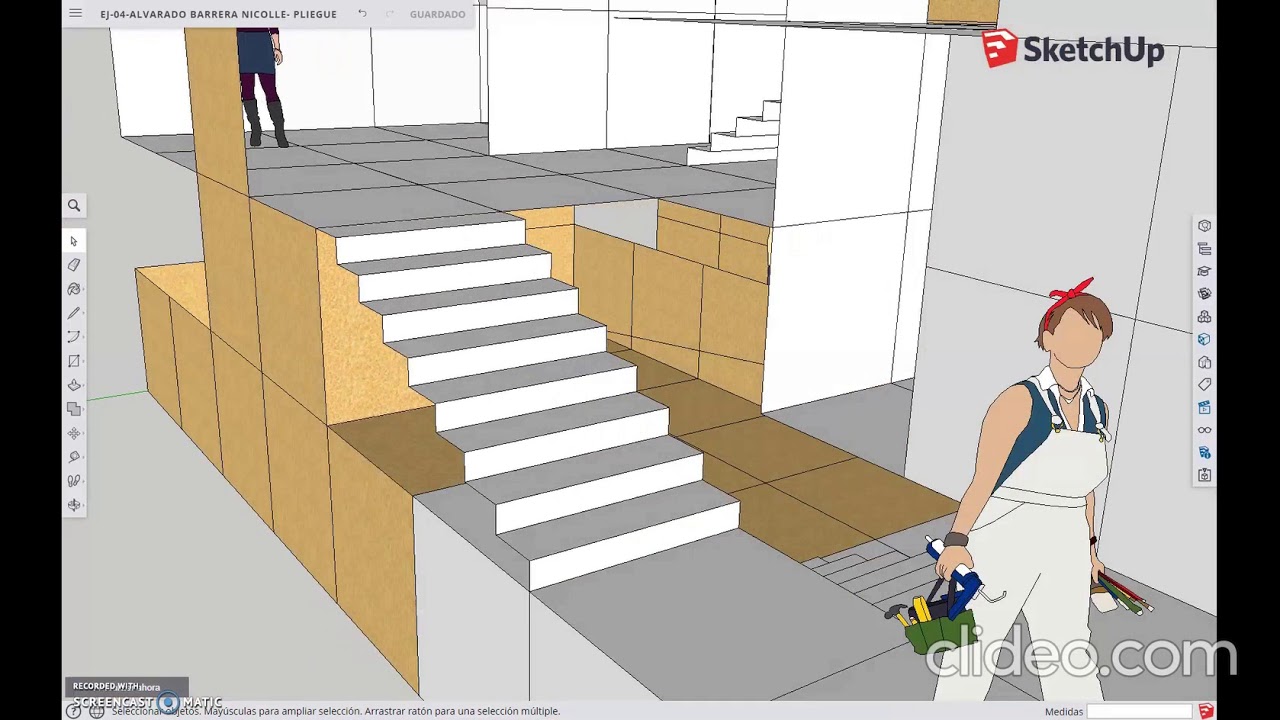
Task: Open the Tags panel
Action: [1204, 385]
